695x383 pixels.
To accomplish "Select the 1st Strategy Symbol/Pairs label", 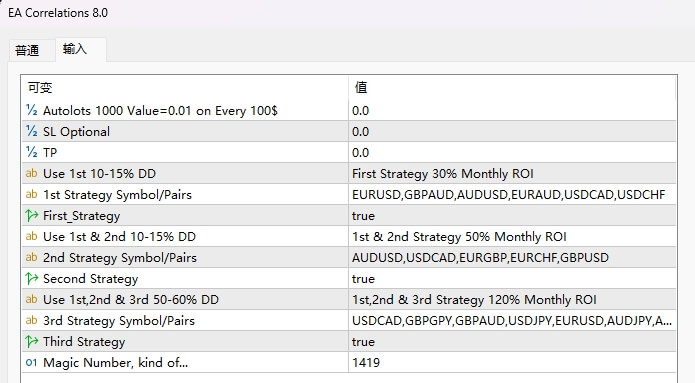I will point(117,195).
